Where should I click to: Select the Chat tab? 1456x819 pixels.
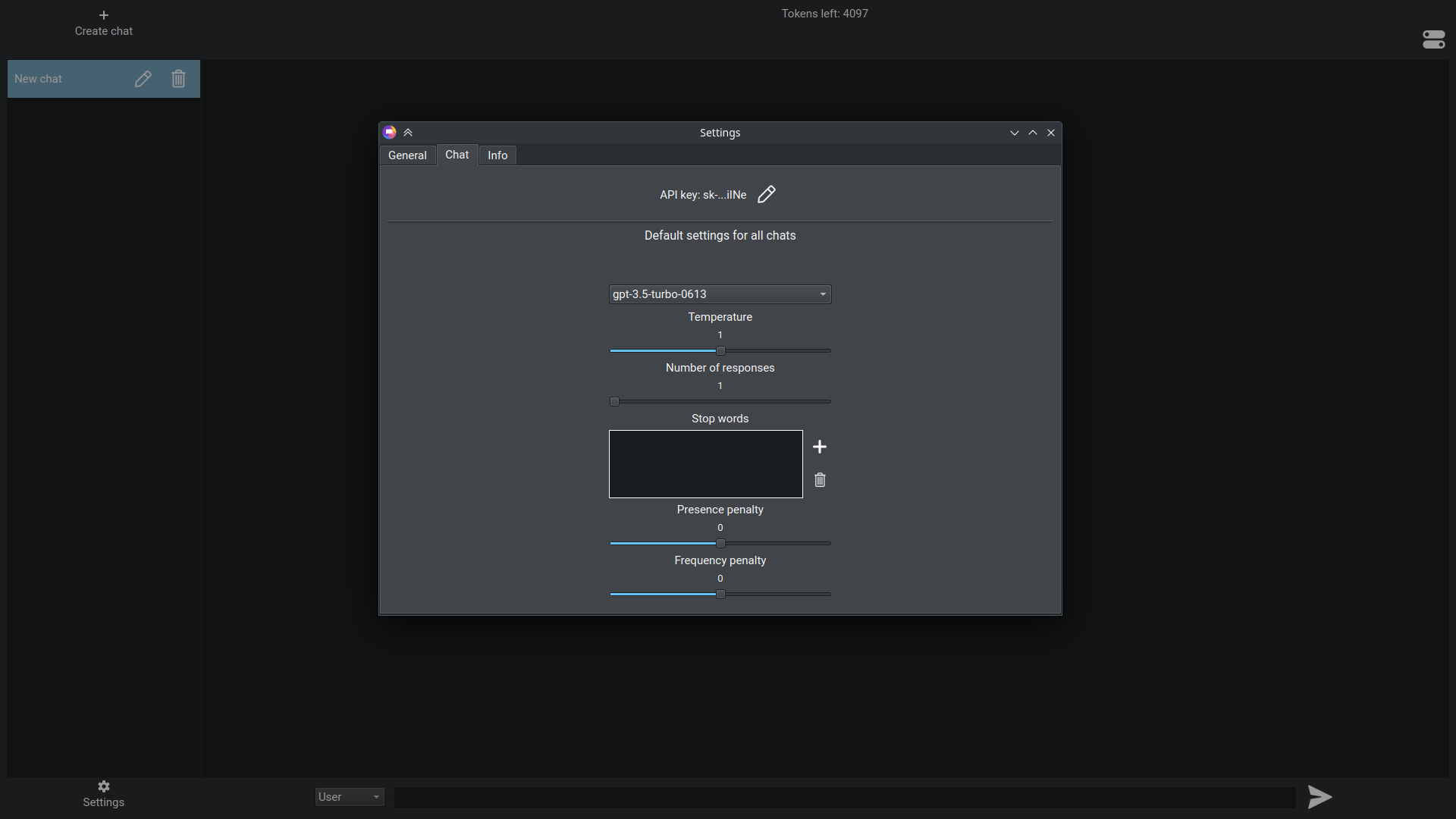point(457,155)
